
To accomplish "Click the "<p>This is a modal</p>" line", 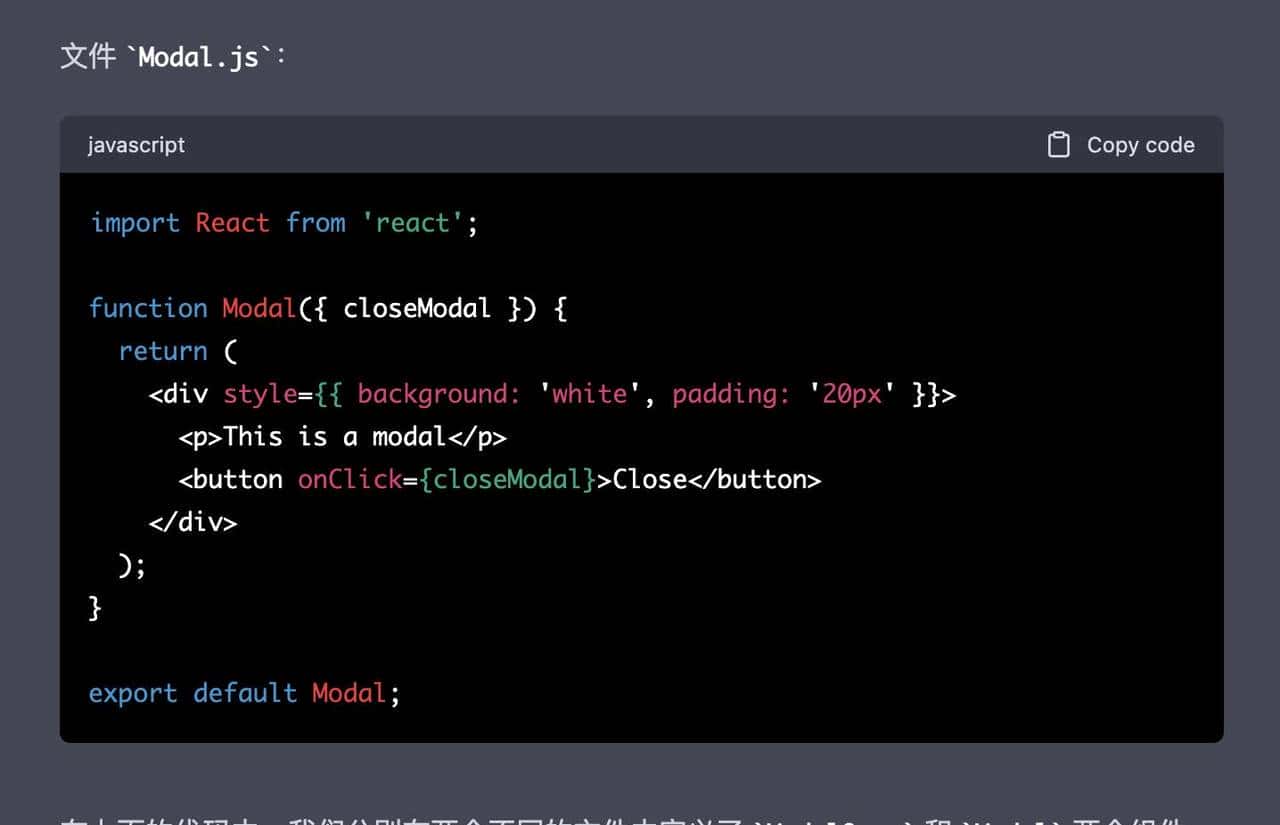I will click(x=343, y=437).
